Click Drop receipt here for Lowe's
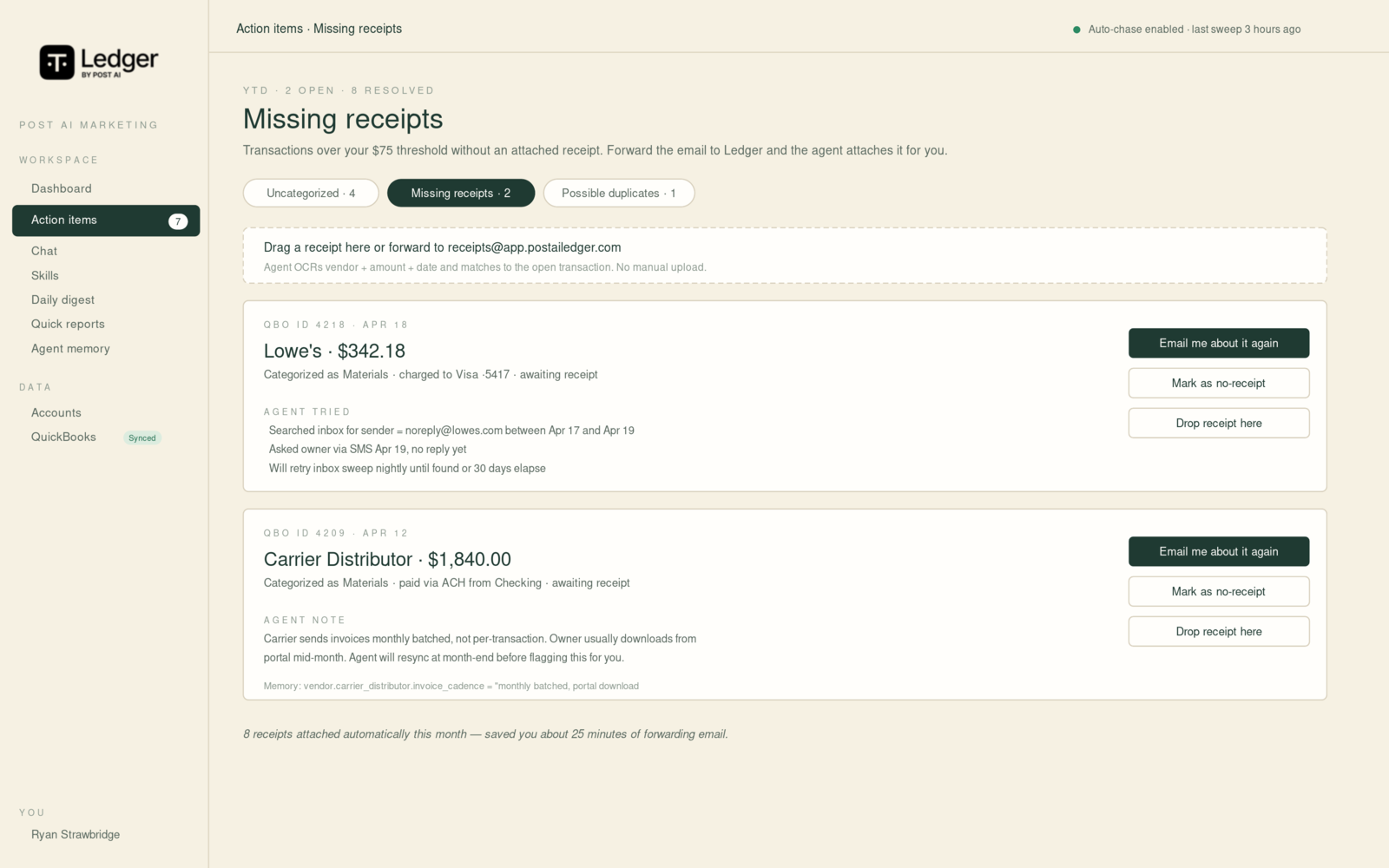The image size is (1389, 868). coord(1219,423)
